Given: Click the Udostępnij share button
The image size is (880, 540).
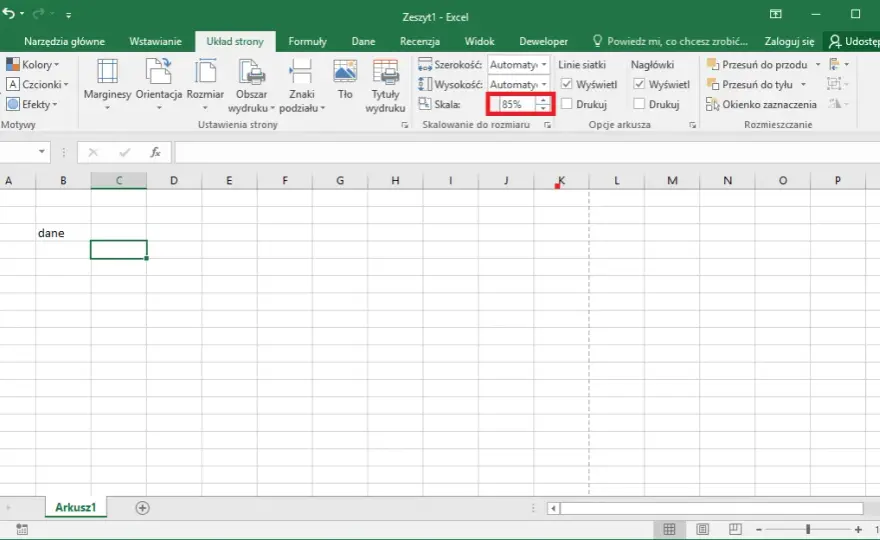Looking at the screenshot, I should [x=852, y=42].
